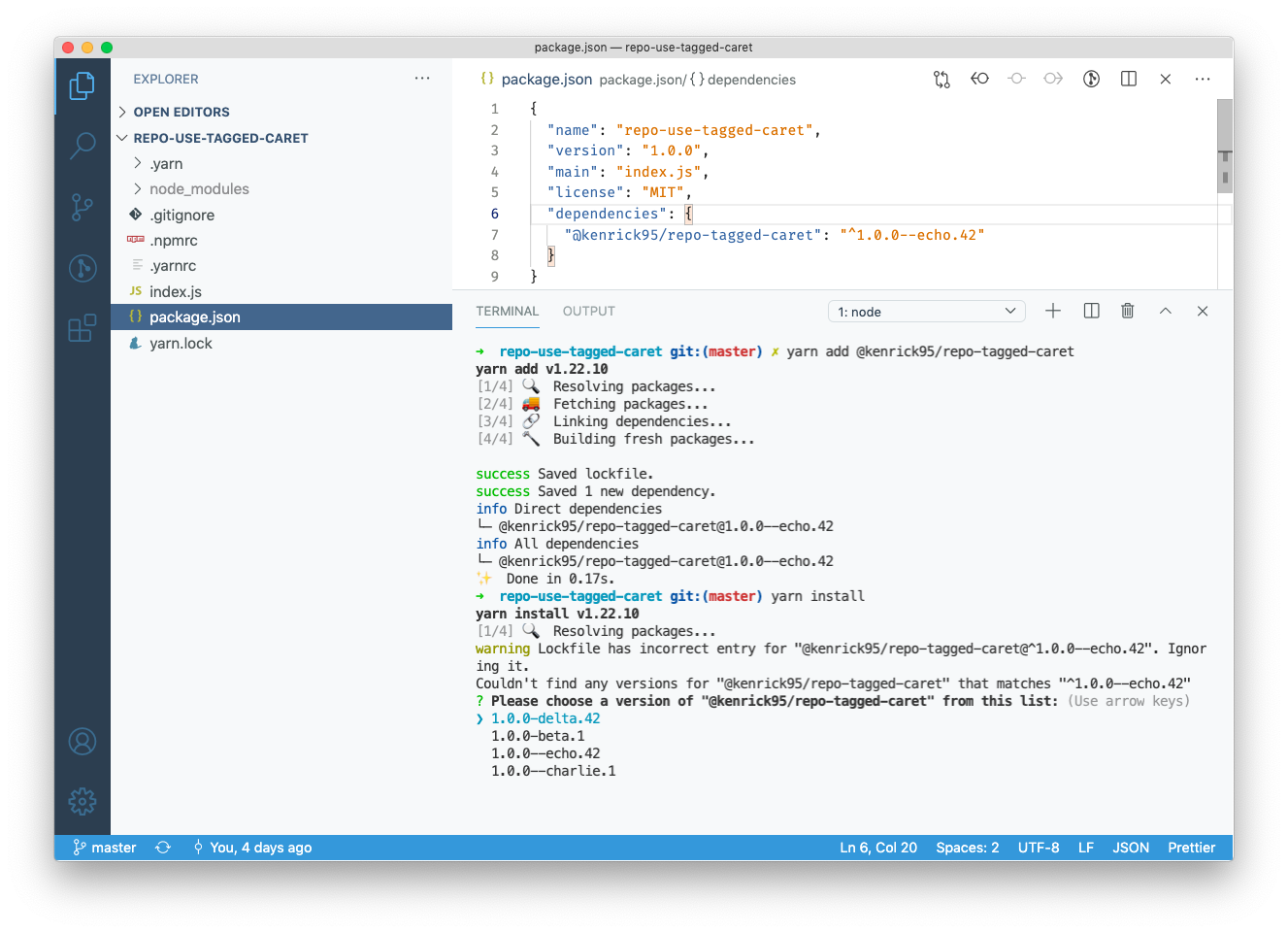The width and height of the screenshot is (1288, 933).
Task: Split the editor using the split icon
Action: point(1128,79)
